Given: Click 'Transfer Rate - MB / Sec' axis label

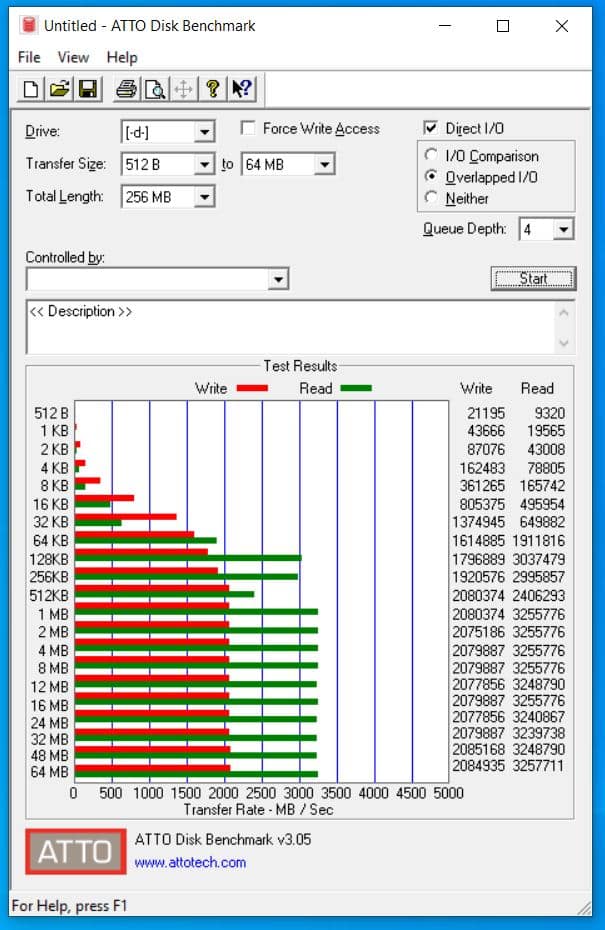Looking at the screenshot, I should click(258, 810).
